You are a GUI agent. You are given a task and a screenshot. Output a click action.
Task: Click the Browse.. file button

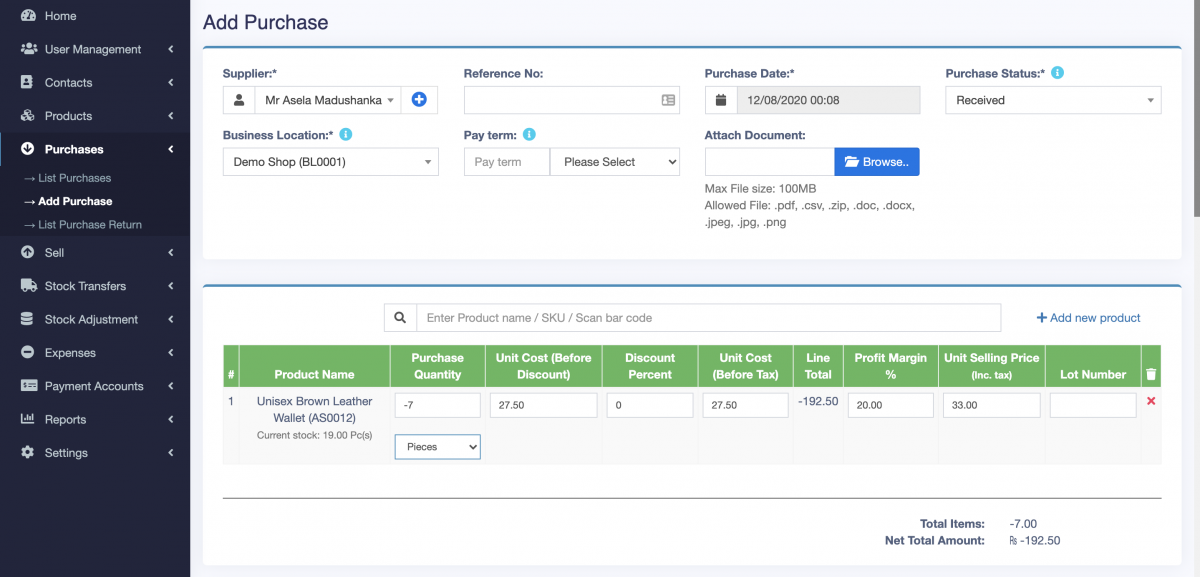[x=877, y=162]
